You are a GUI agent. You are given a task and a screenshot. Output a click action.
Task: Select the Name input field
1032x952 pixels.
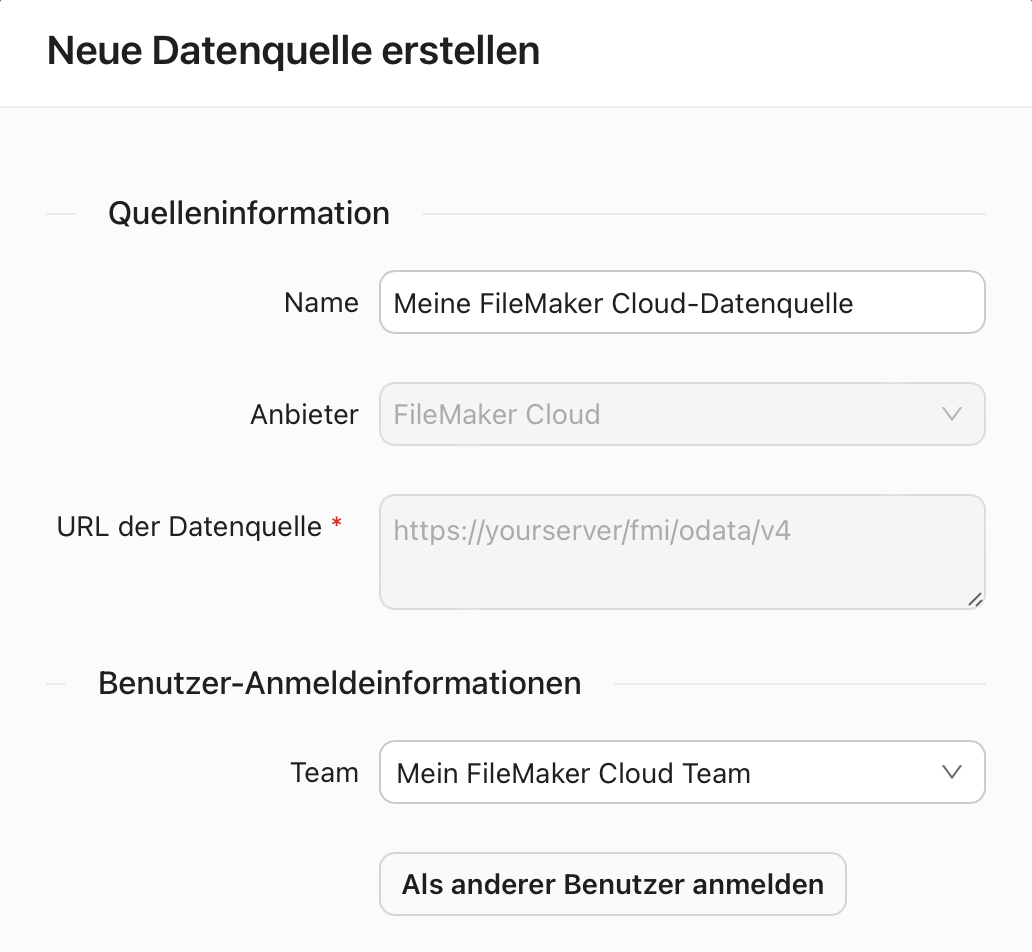pyautogui.click(x=682, y=302)
